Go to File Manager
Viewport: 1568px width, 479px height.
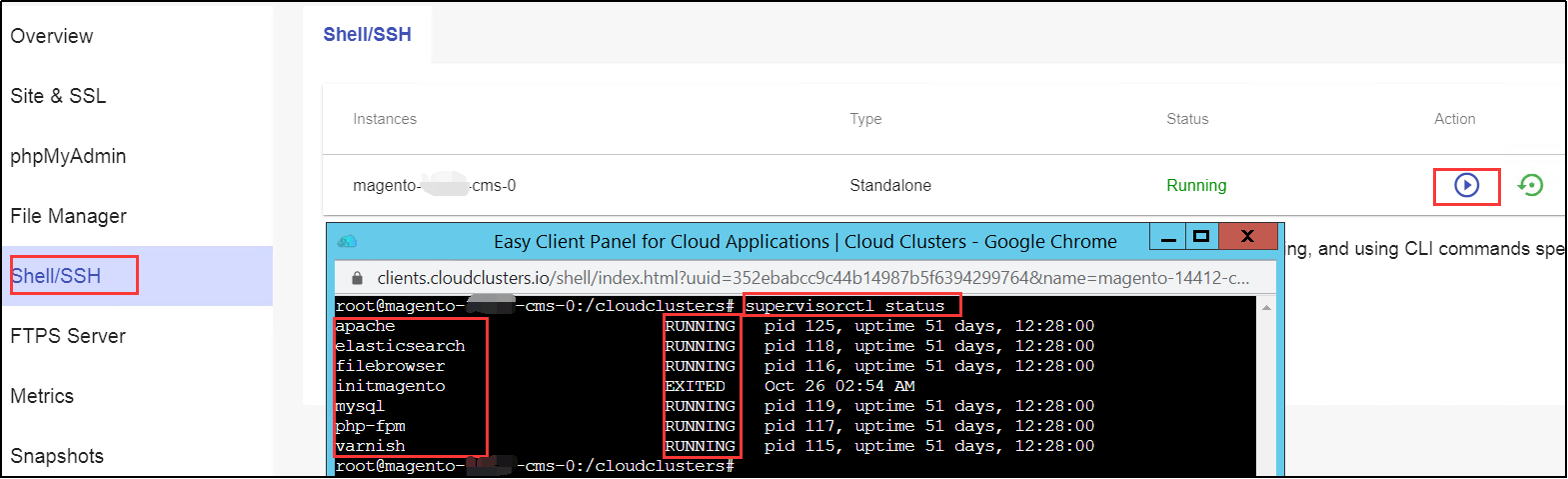pos(68,216)
